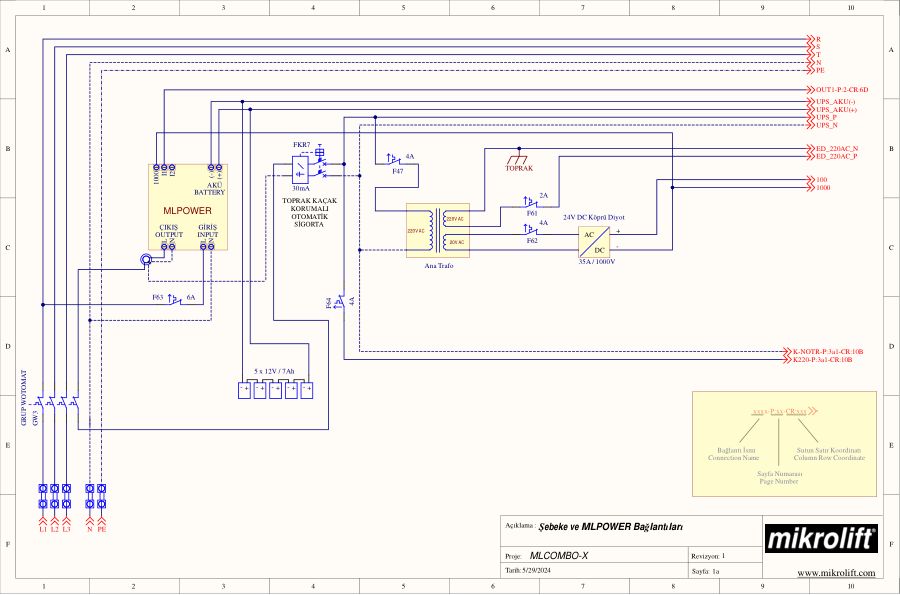Click the K220-P:3a1-CR:10B port label
The image size is (900, 595).
click(823, 360)
